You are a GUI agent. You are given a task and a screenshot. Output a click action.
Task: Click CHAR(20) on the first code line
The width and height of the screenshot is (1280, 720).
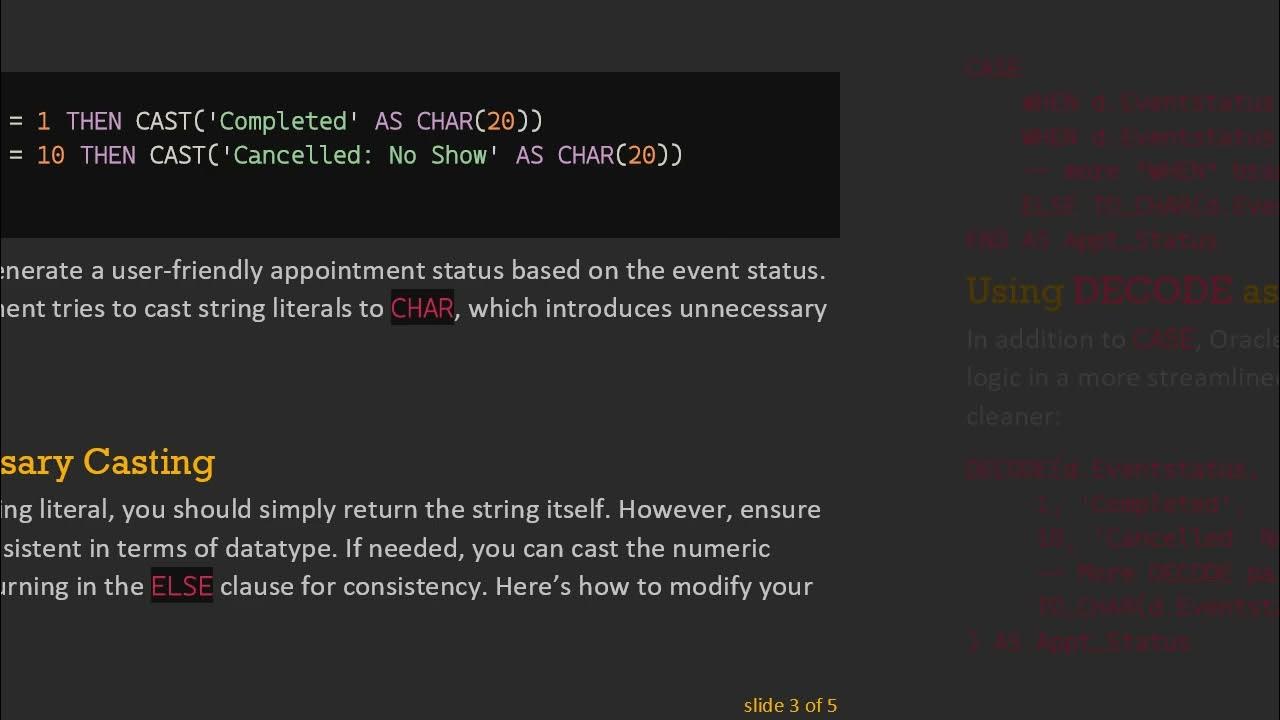[478, 121]
